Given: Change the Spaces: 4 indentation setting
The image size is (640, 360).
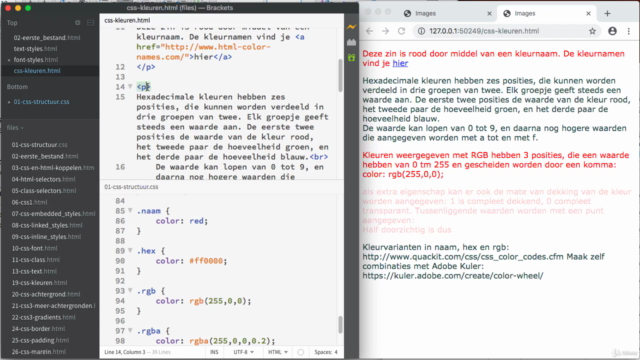Looking at the screenshot, I should (326, 352).
